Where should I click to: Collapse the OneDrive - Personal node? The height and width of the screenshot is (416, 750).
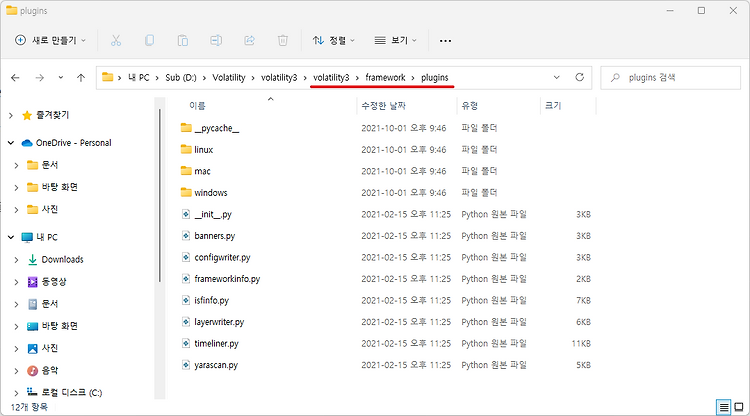[11, 142]
